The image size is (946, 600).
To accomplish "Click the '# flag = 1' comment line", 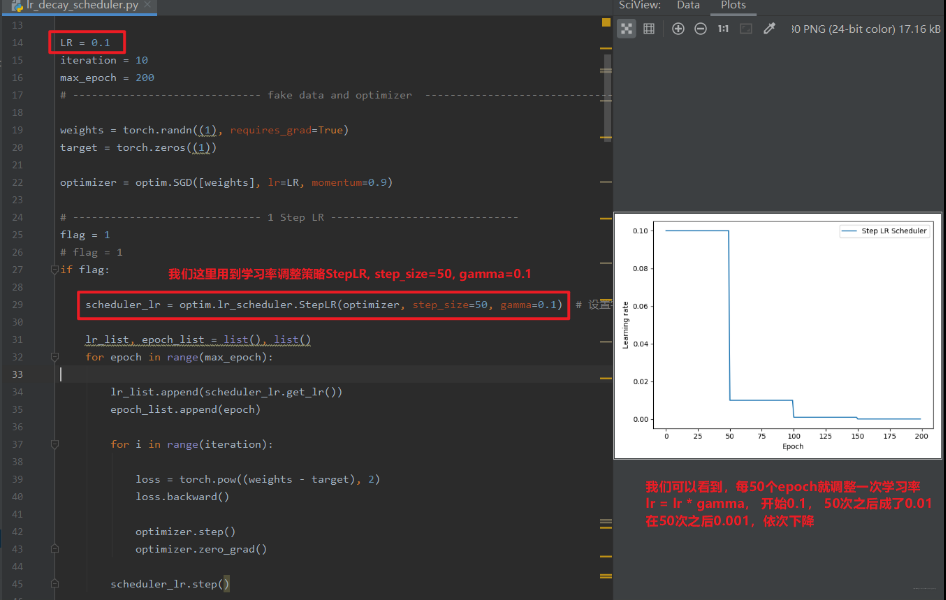I will coord(91,252).
